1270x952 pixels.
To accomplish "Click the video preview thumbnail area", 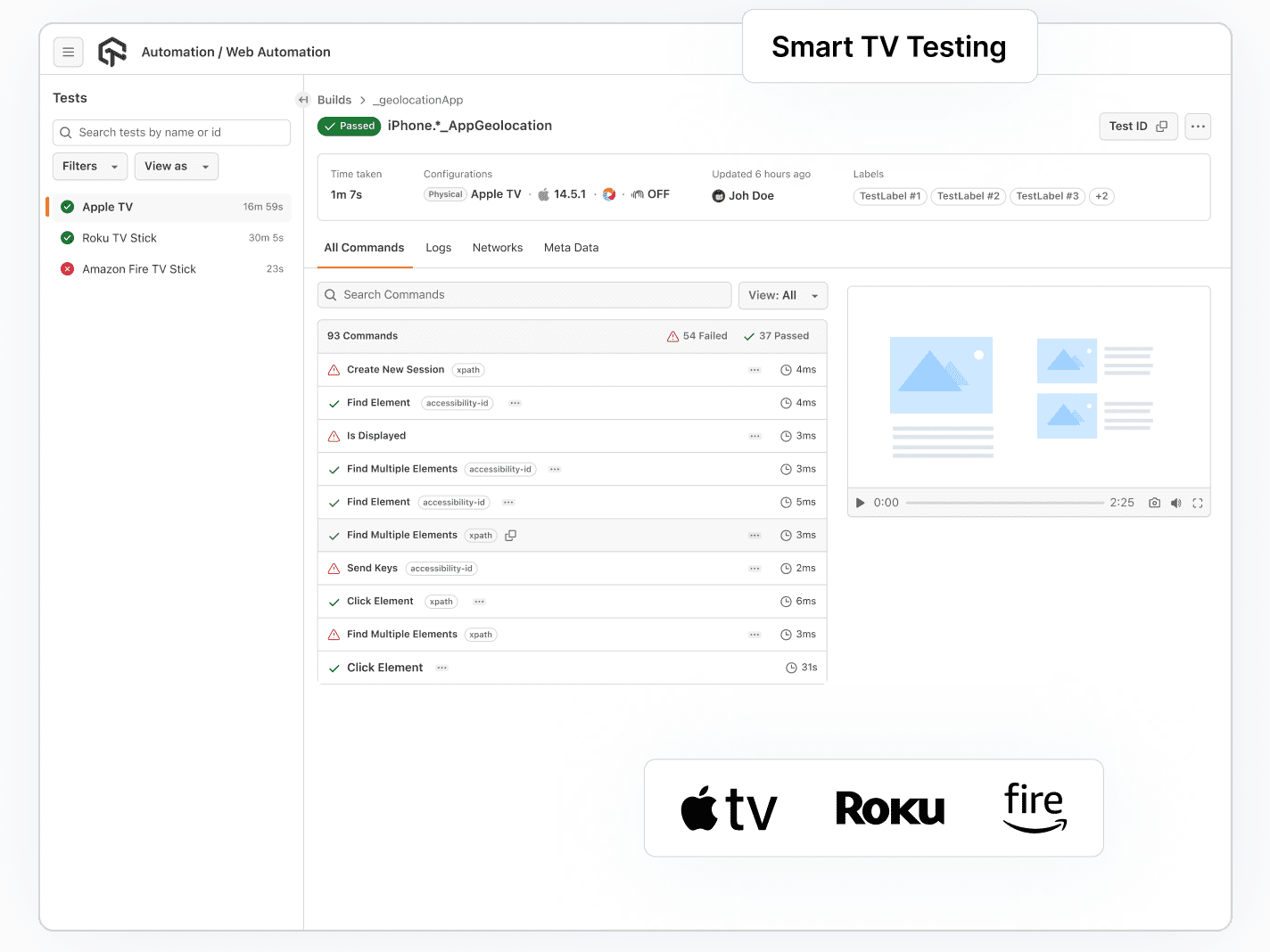I will tap(1028, 388).
